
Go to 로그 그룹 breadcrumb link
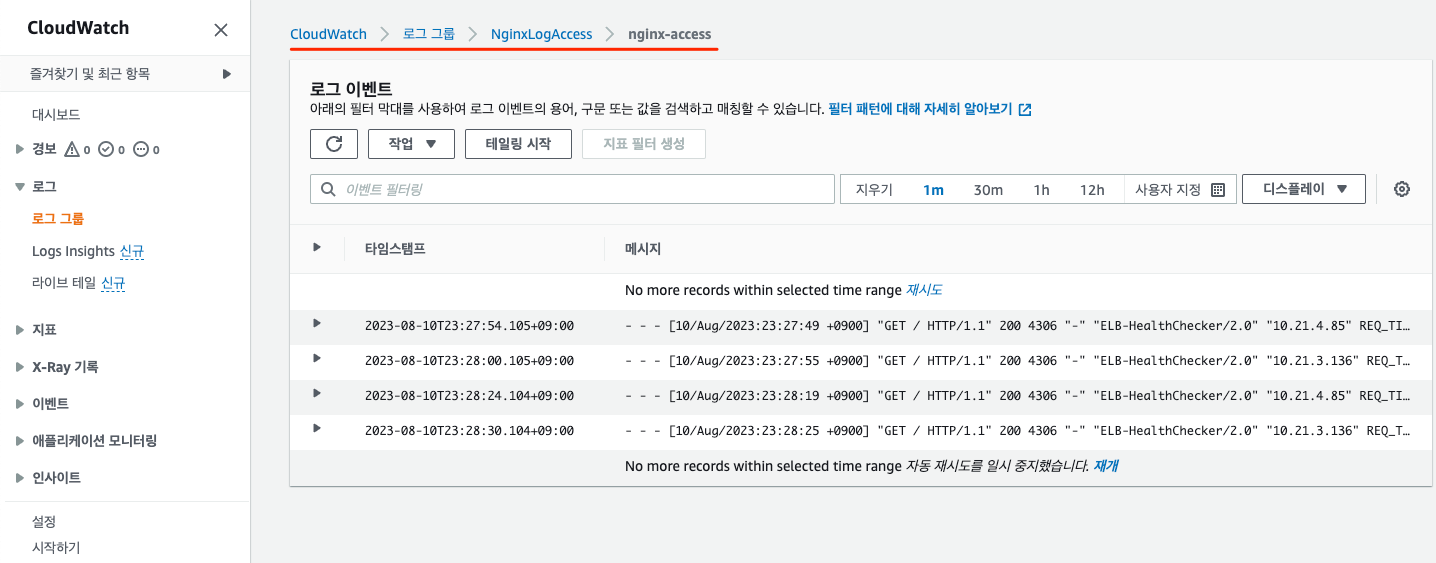pyautogui.click(x=429, y=34)
